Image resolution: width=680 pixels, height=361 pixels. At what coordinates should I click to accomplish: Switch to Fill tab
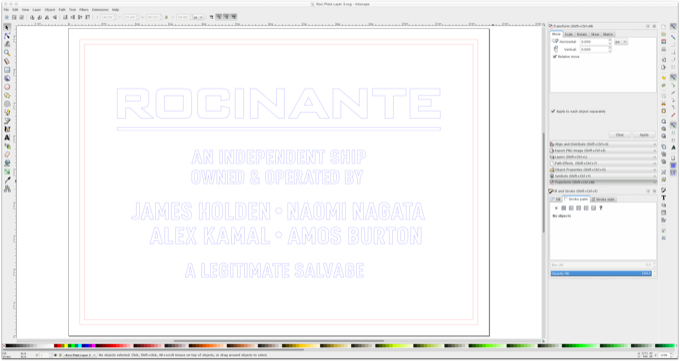(x=556, y=200)
